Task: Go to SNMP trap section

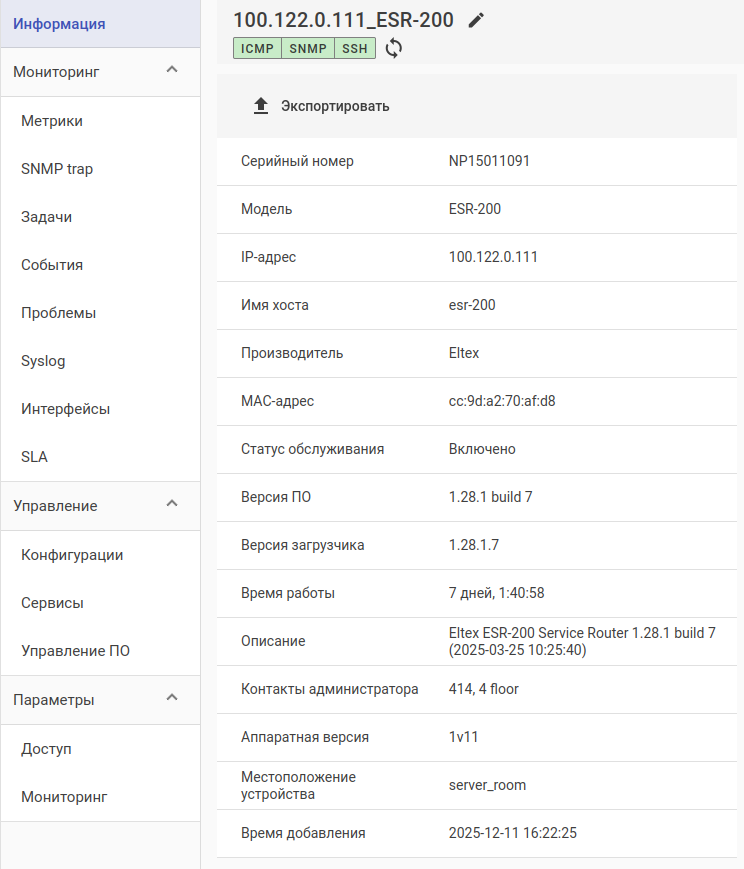Action: pyautogui.click(x=57, y=169)
